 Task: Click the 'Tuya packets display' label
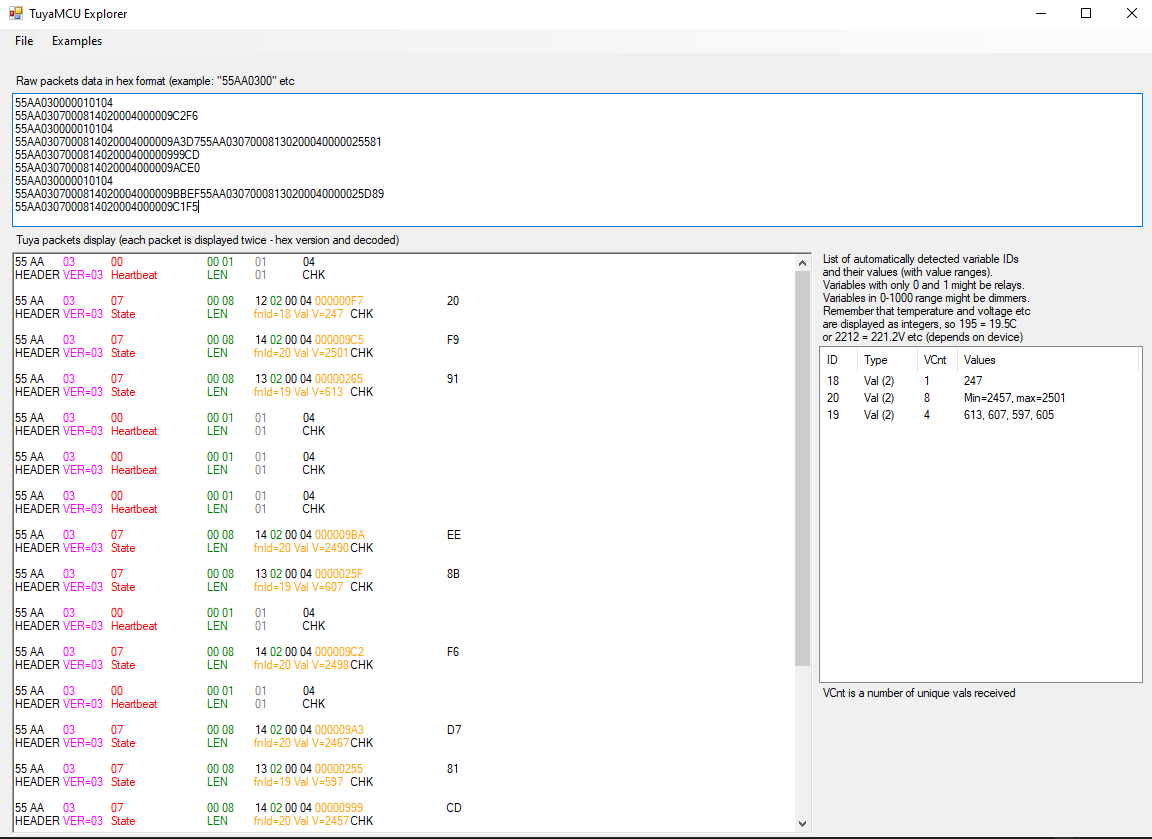(208, 240)
